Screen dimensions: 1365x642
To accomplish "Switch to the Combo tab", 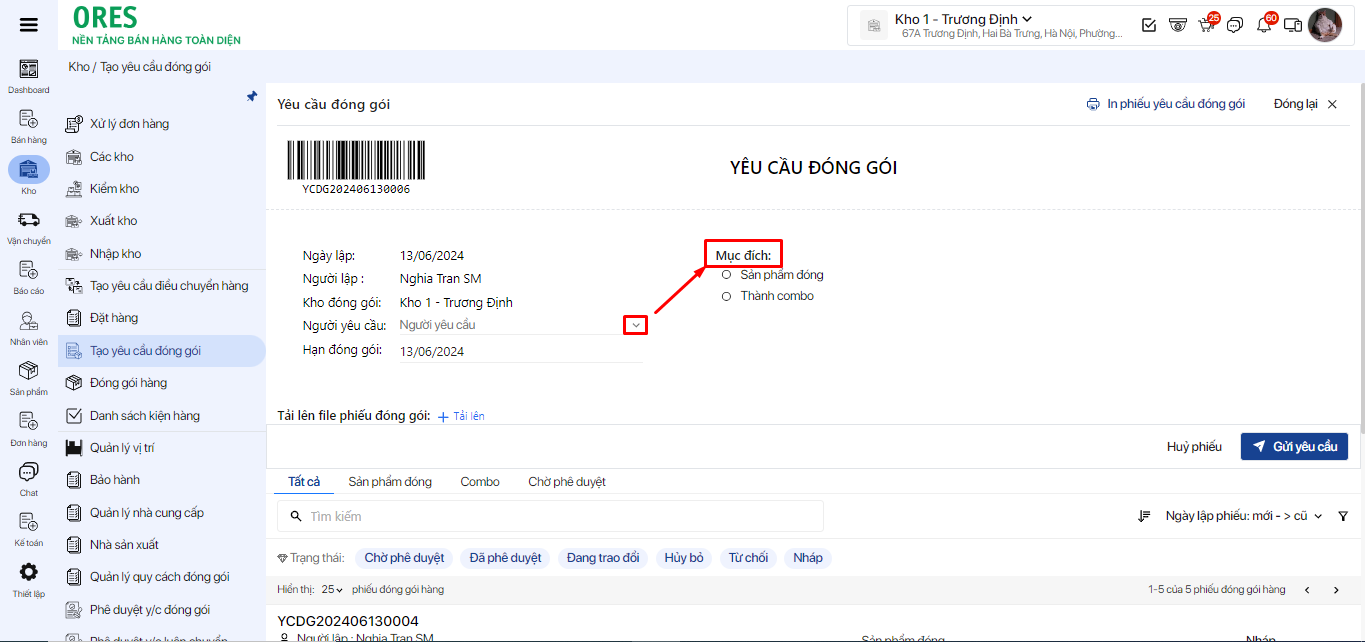I will pyautogui.click(x=480, y=482).
